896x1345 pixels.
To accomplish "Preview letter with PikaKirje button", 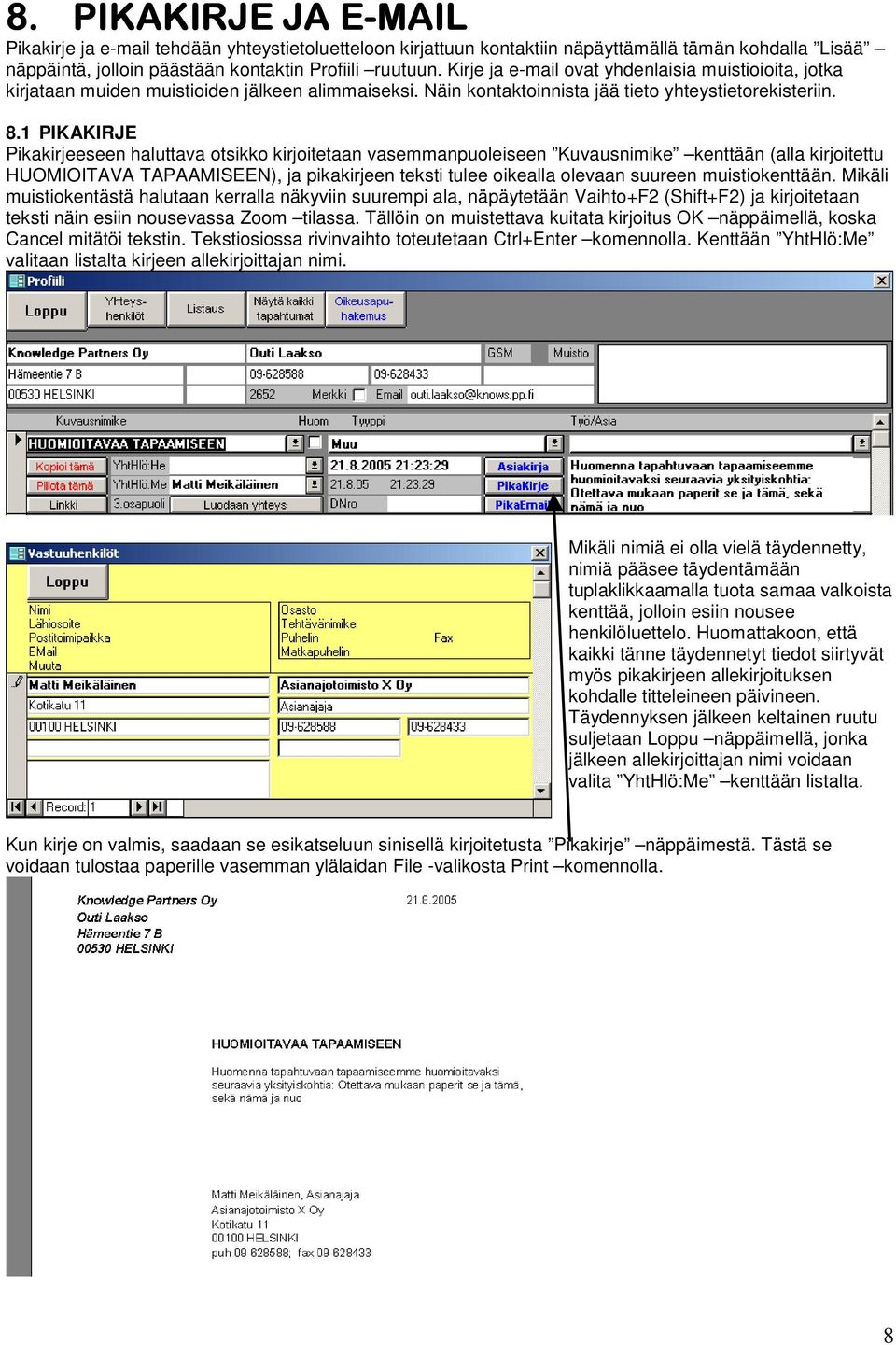I will 523,485.
